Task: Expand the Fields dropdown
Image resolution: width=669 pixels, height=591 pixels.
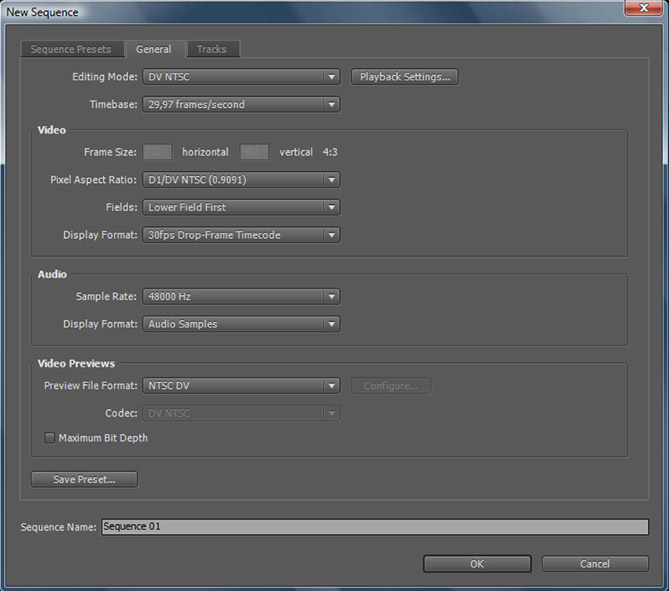Action: [x=241, y=207]
